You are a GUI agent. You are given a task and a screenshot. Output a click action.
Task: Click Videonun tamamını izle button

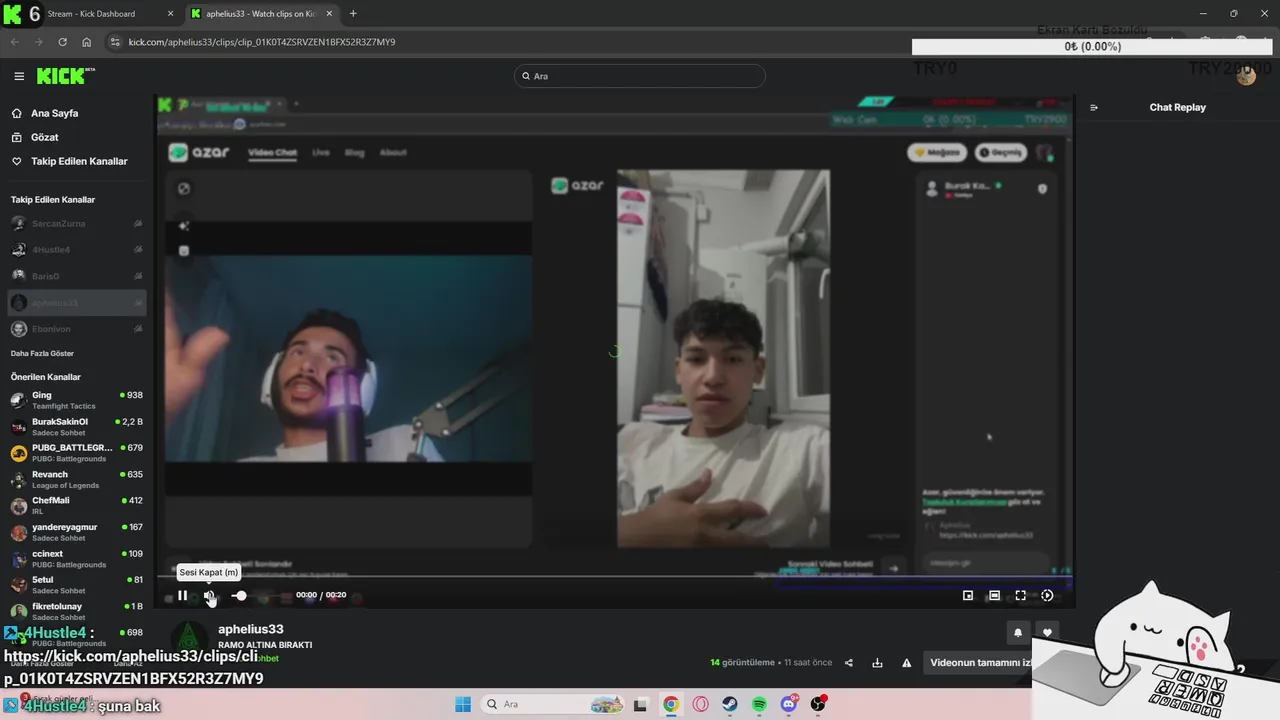tap(980, 662)
